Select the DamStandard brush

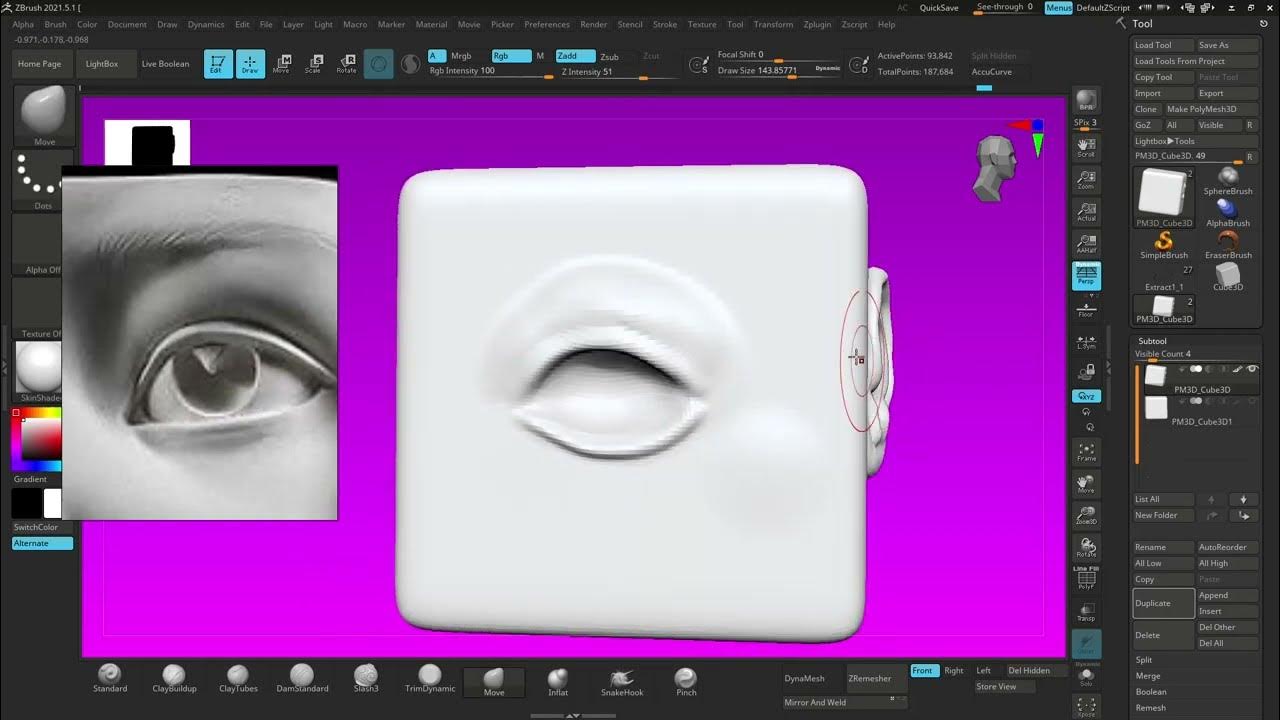click(302, 678)
